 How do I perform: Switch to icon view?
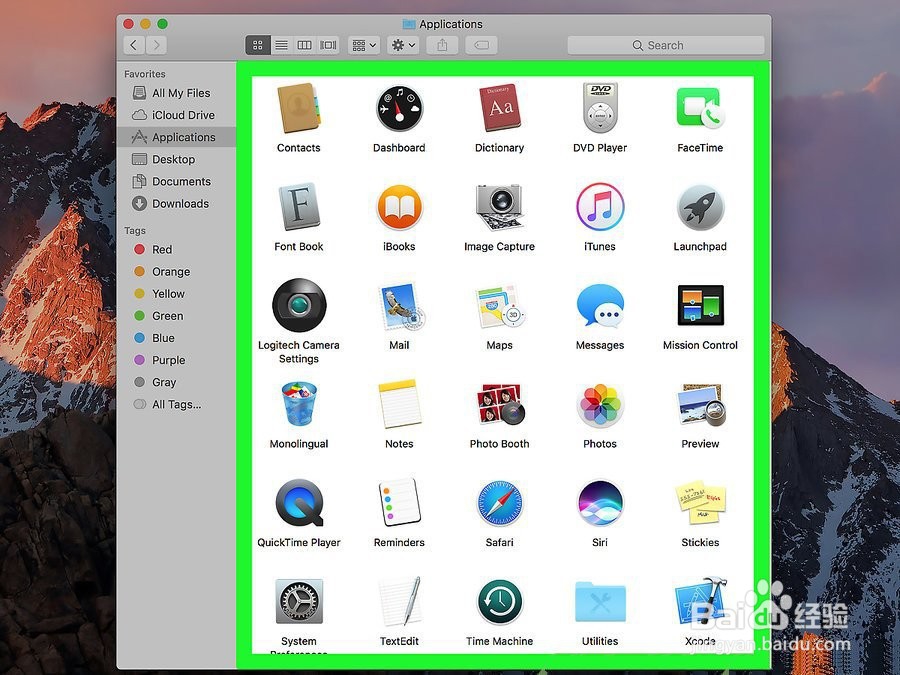(258, 45)
